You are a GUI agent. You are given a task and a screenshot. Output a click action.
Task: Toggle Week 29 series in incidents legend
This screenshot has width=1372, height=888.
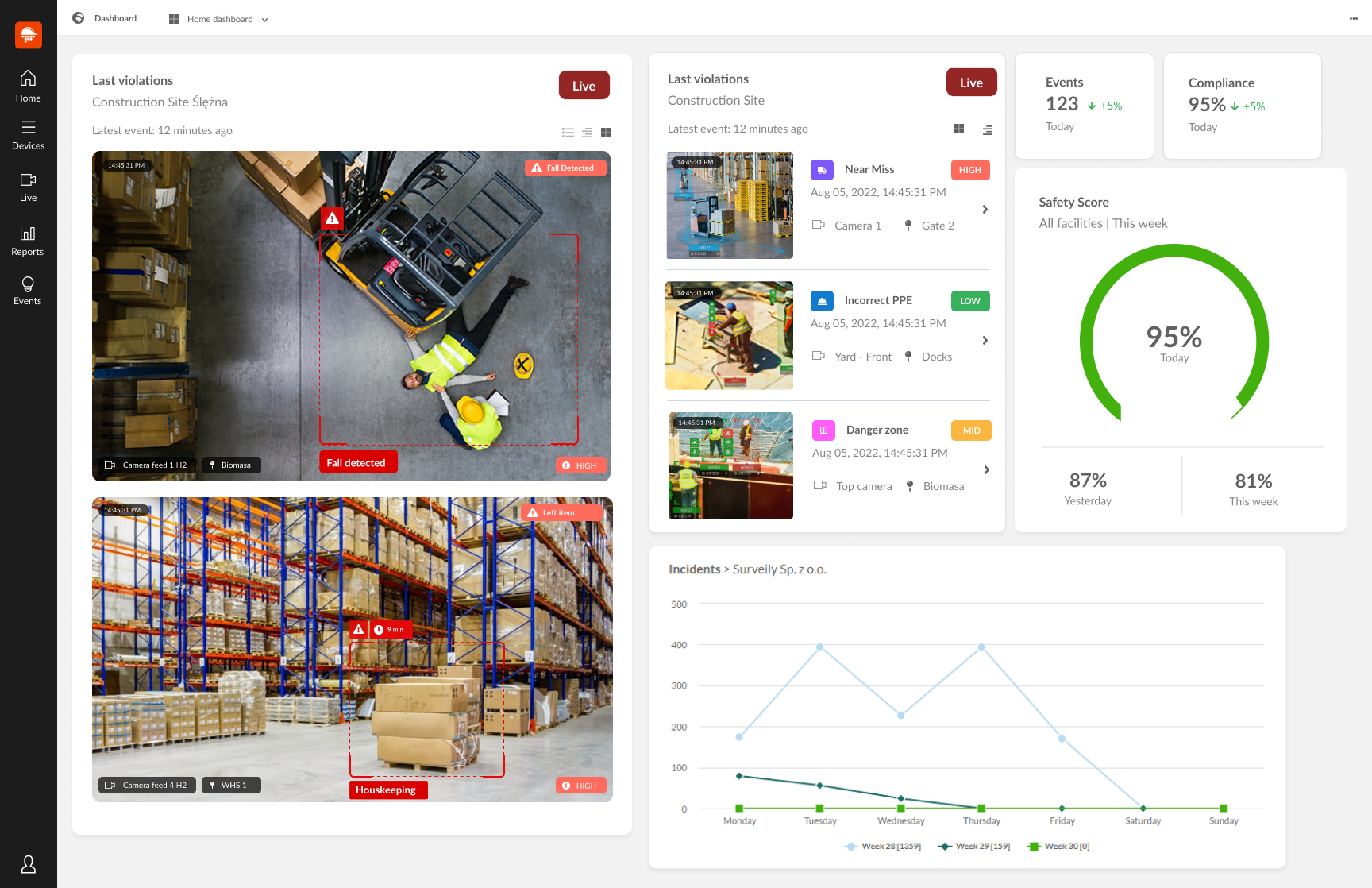click(973, 846)
